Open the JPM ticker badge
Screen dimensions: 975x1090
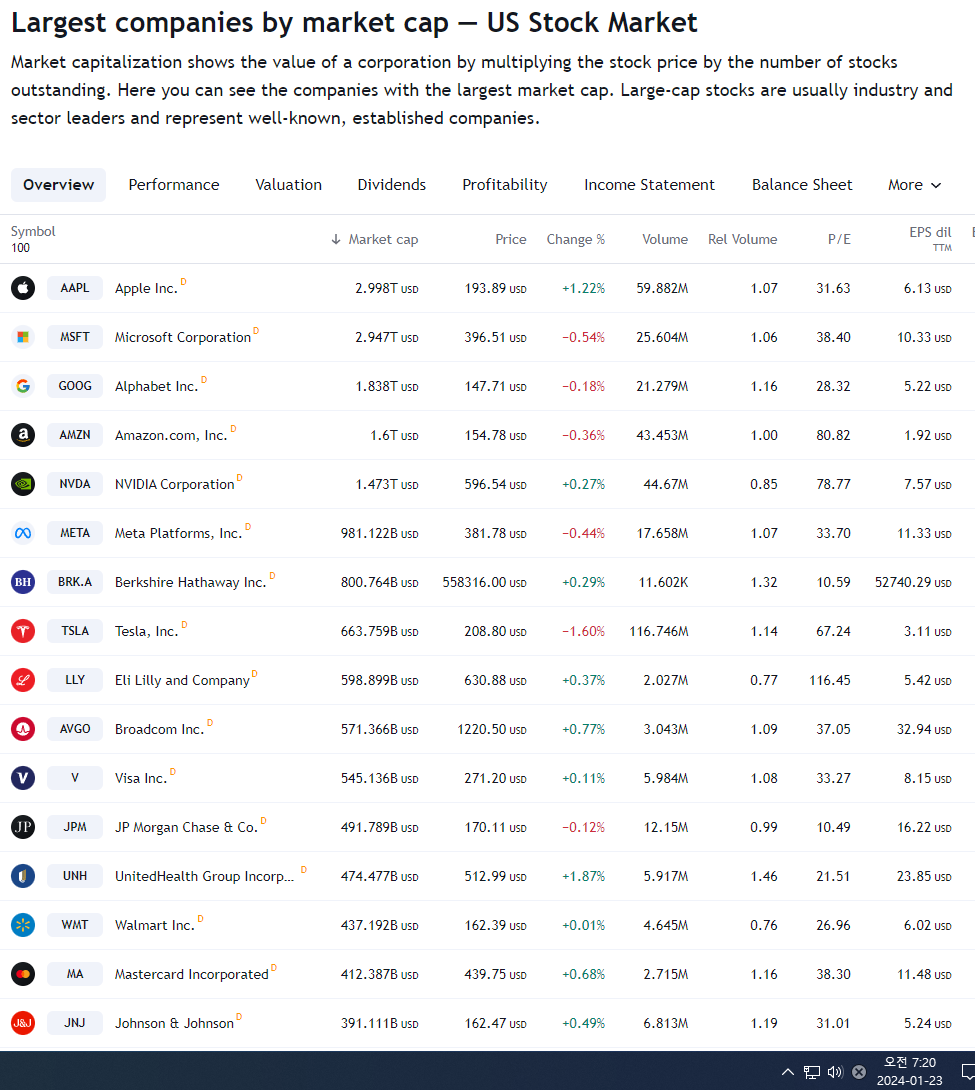(x=75, y=827)
